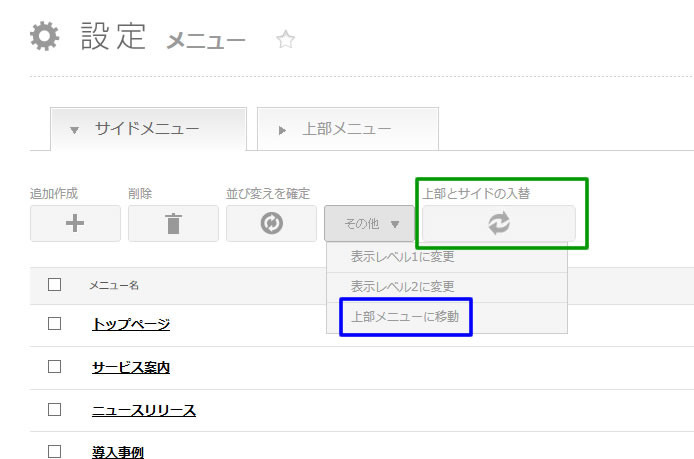Click the trash can delete icon
694x459 pixels.
coord(173,224)
